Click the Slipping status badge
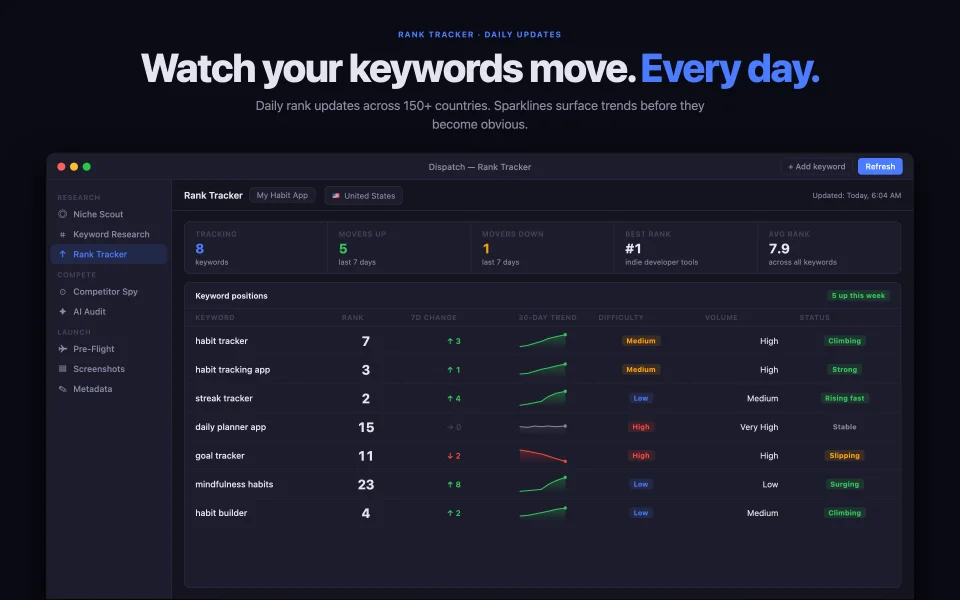The image size is (960, 600). pos(844,456)
